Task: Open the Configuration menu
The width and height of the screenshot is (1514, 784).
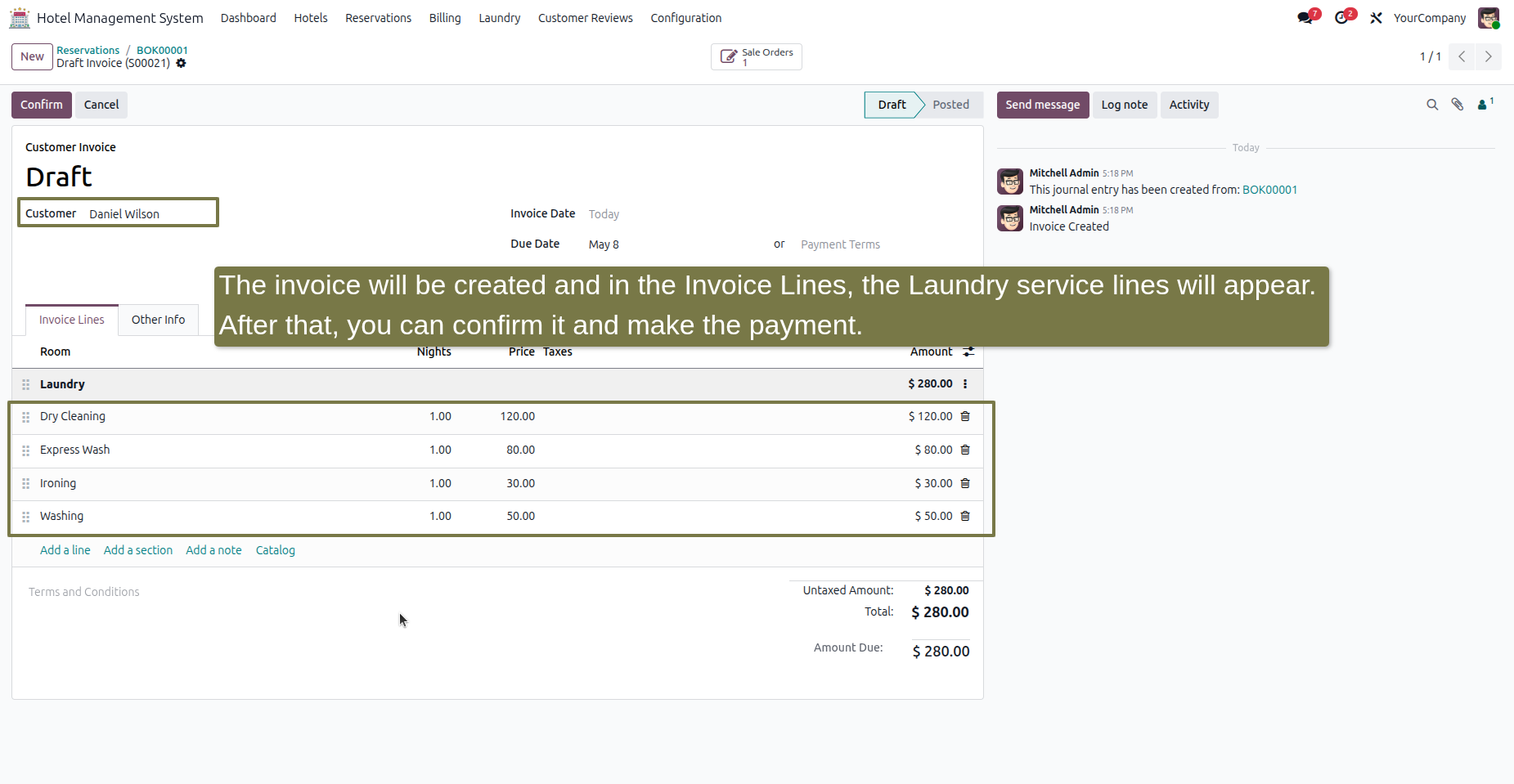Action: point(685,18)
